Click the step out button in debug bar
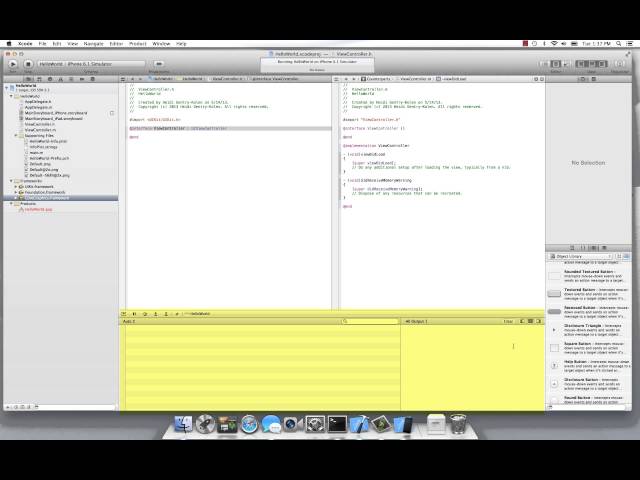The height and width of the screenshot is (480, 640). click(x=166, y=314)
